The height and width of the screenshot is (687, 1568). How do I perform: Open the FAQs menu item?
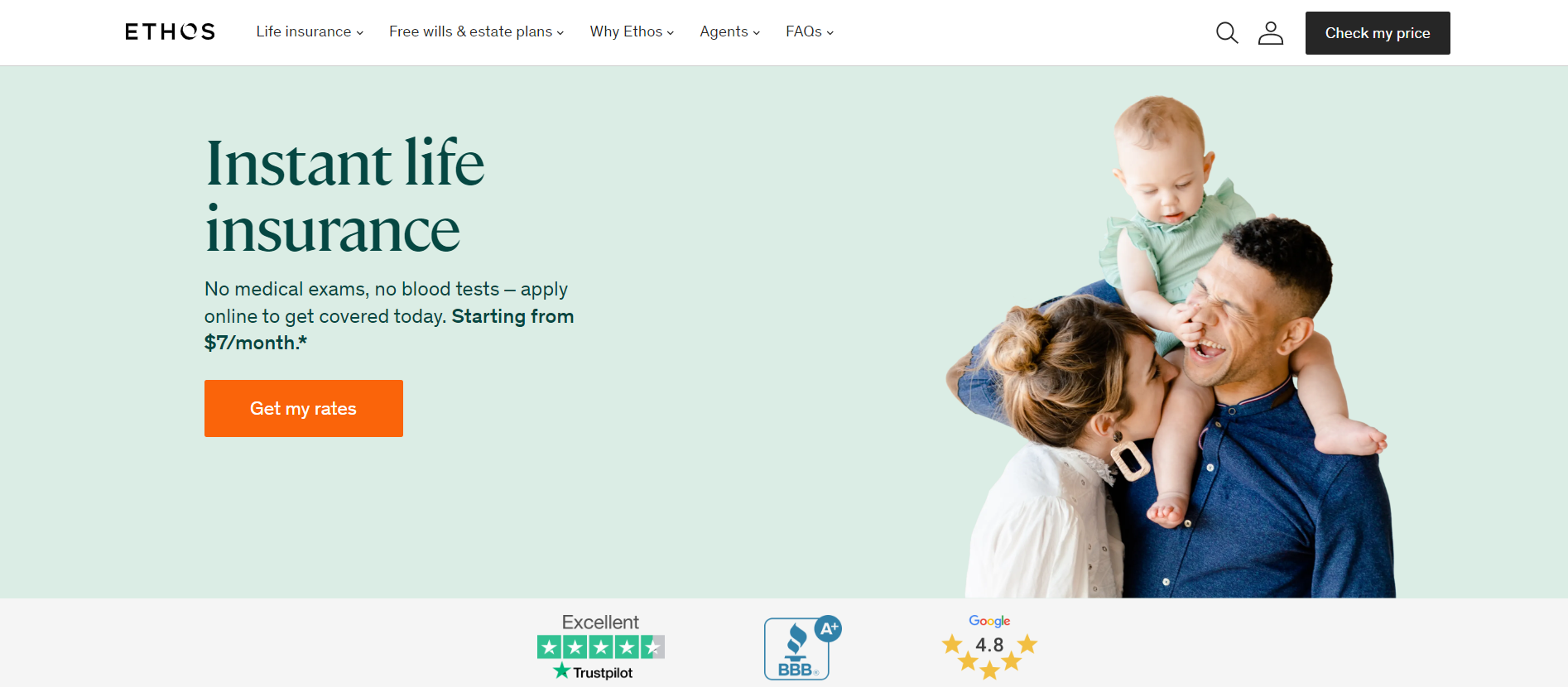[x=810, y=31]
